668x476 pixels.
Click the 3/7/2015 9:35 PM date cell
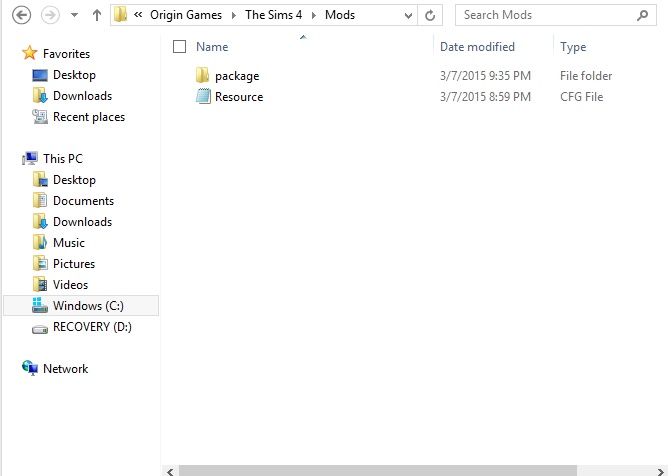point(485,76)
